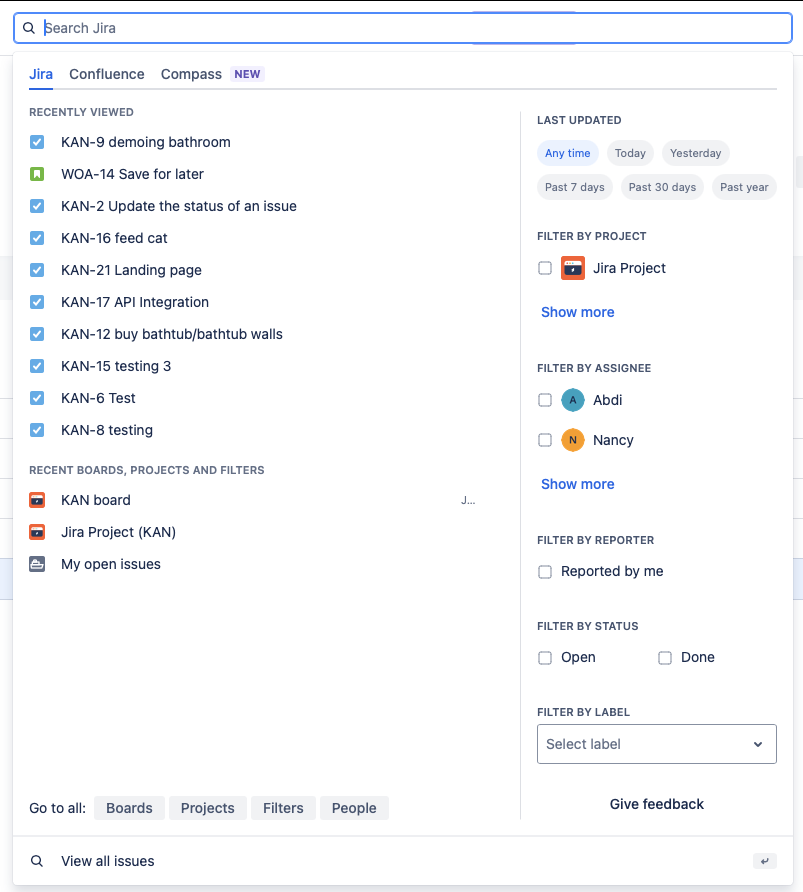
Task: Select the Today filter chip
Action: pyautogui.click(x=630, y=153)
